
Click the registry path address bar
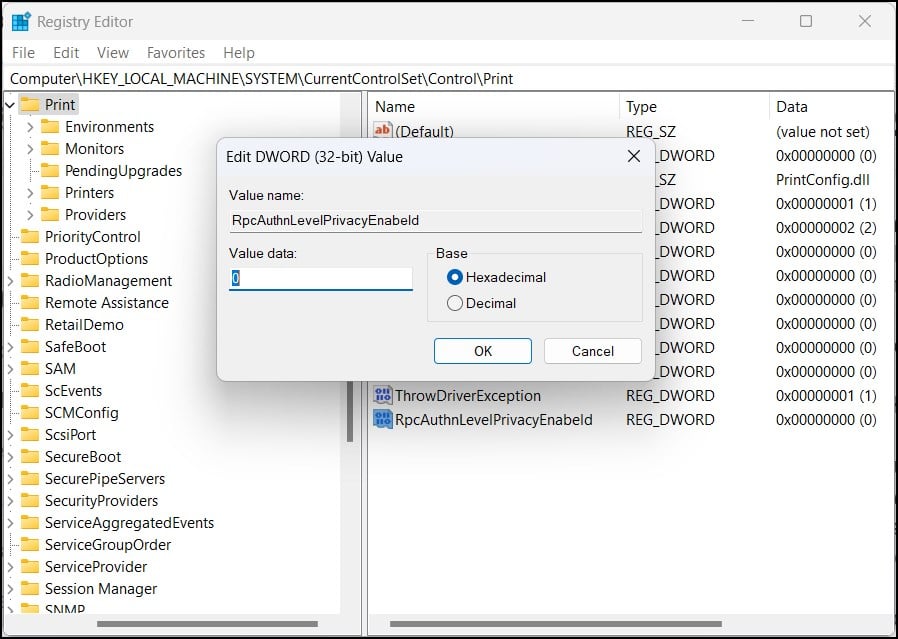[449, 78]
